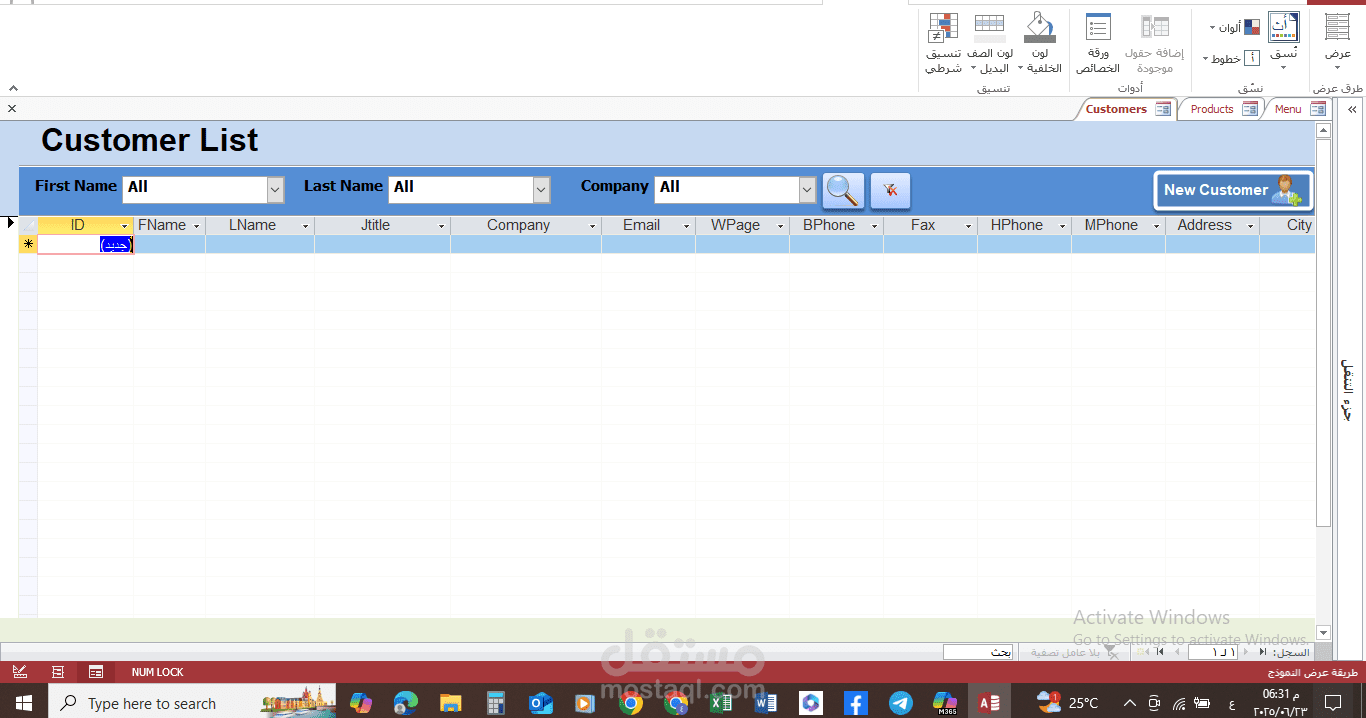
Task: Show hidden system tray icons
Action: pyautogui.click(x=1130, y=703)
